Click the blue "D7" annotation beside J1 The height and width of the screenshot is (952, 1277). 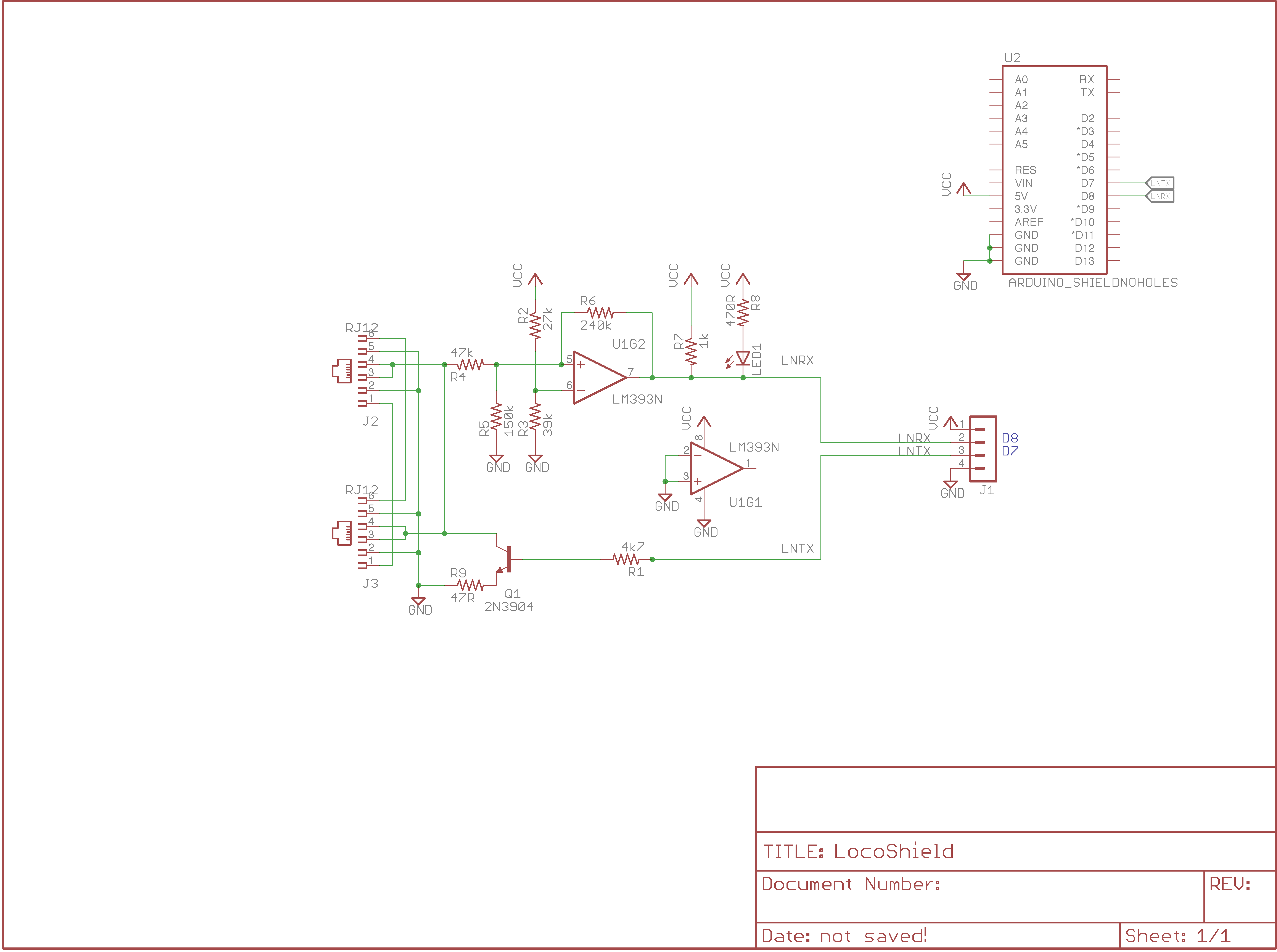click(x=1010, y=451)
